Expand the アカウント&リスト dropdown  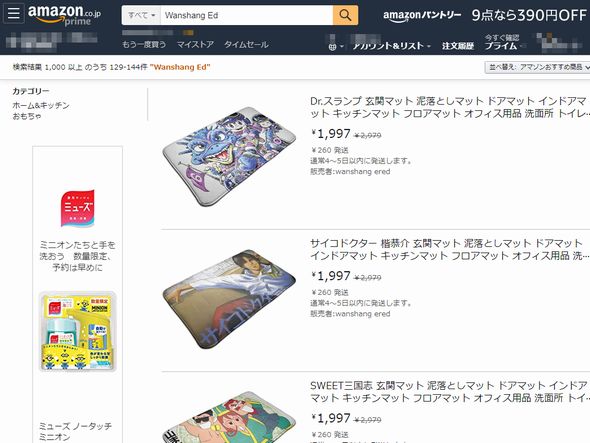[x=391, y=46]
